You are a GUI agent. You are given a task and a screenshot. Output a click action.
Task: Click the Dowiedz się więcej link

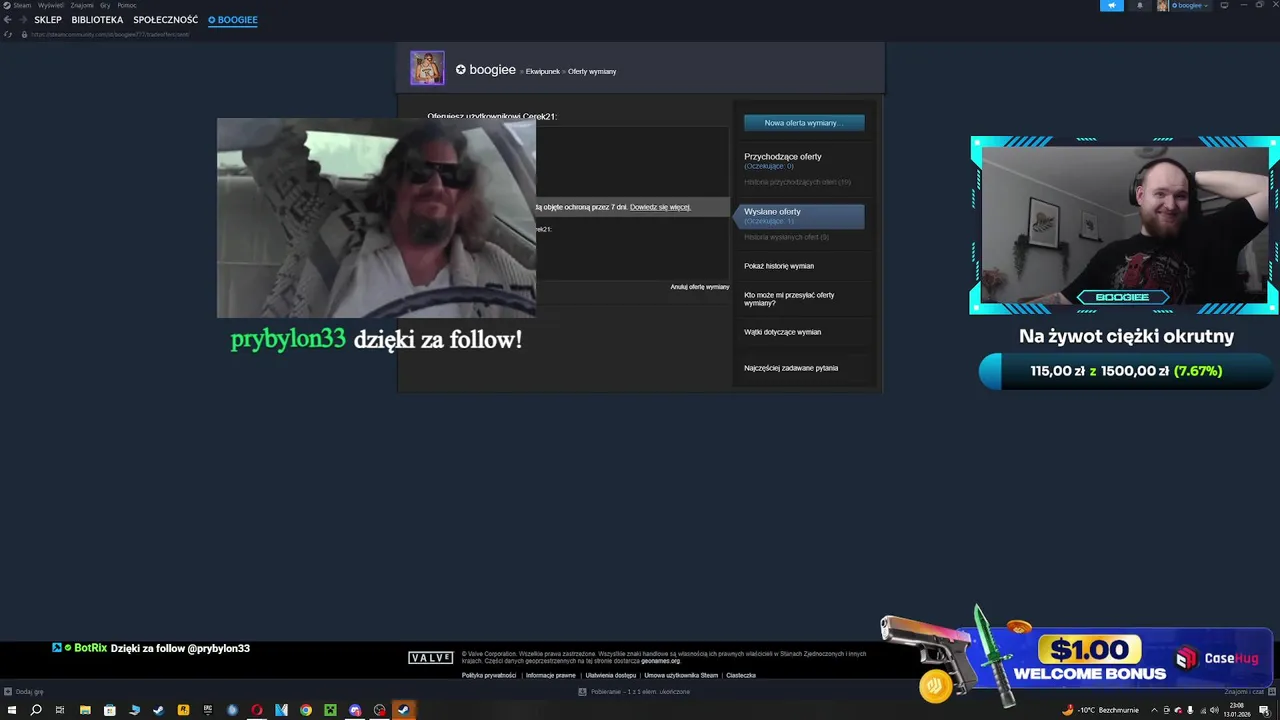(660, 207)
